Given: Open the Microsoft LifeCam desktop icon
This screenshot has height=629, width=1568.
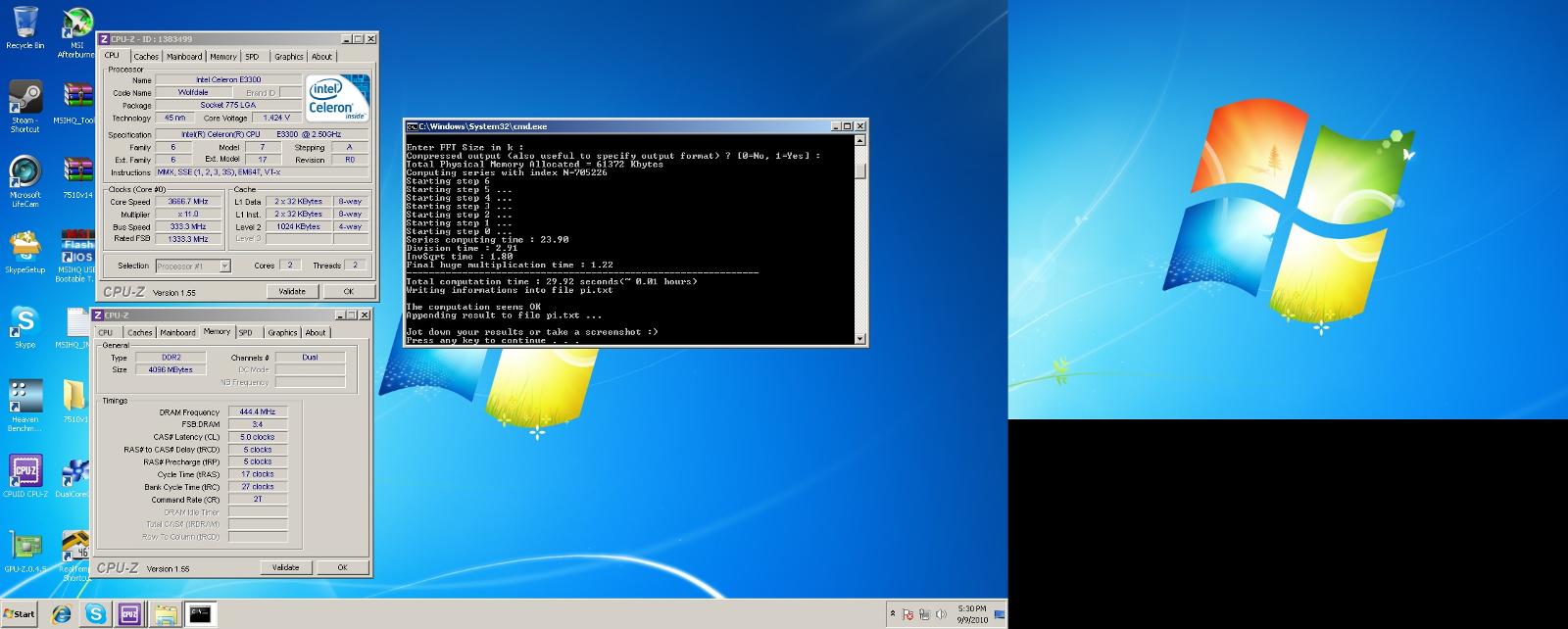Looking at the screenshot, I should pyautogui.click(x=25, y=181).
